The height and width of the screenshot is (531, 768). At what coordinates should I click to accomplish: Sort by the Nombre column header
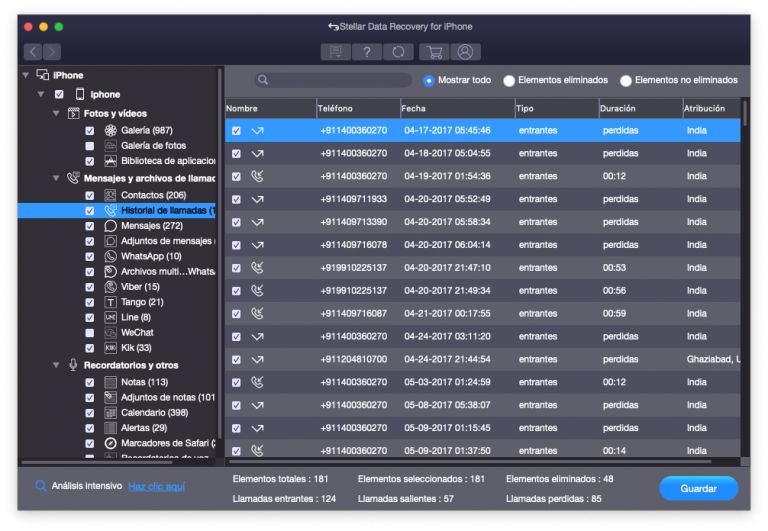point(270,108)
